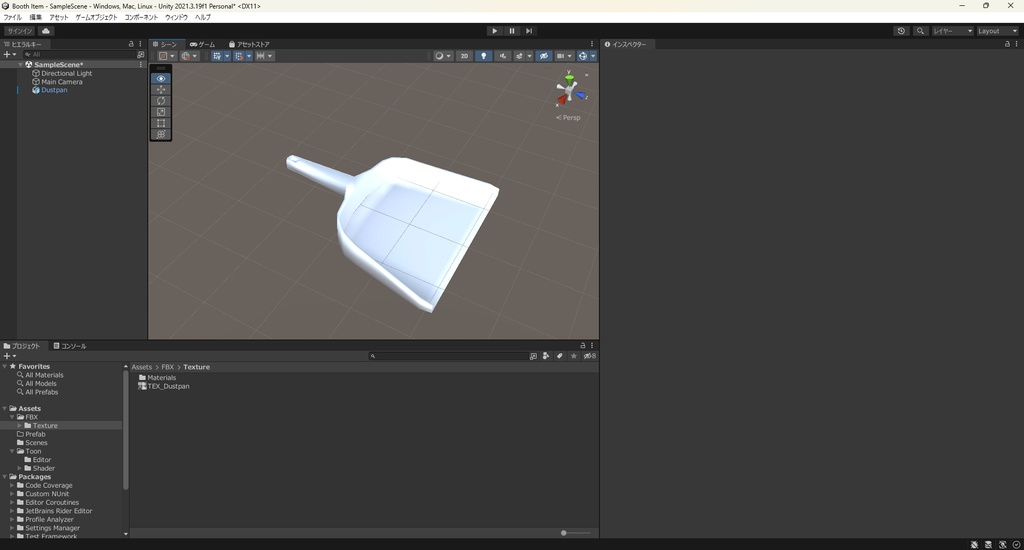Open the Project plus create dropdown
1024x550 pixels.
click(9, 356)
